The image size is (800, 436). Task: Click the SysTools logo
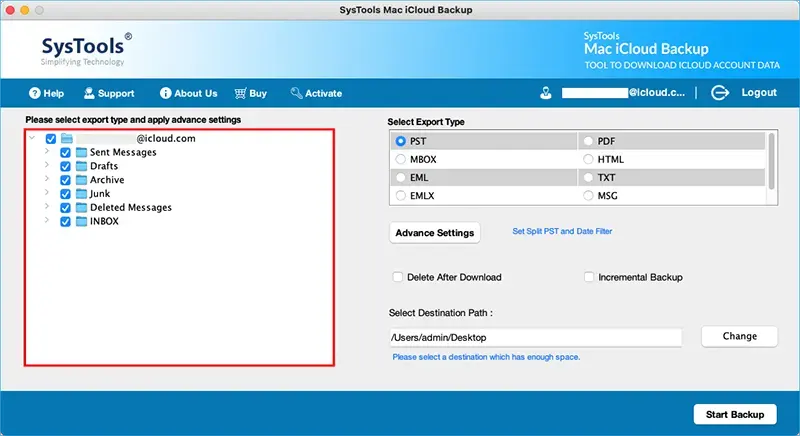coord(86,49)
